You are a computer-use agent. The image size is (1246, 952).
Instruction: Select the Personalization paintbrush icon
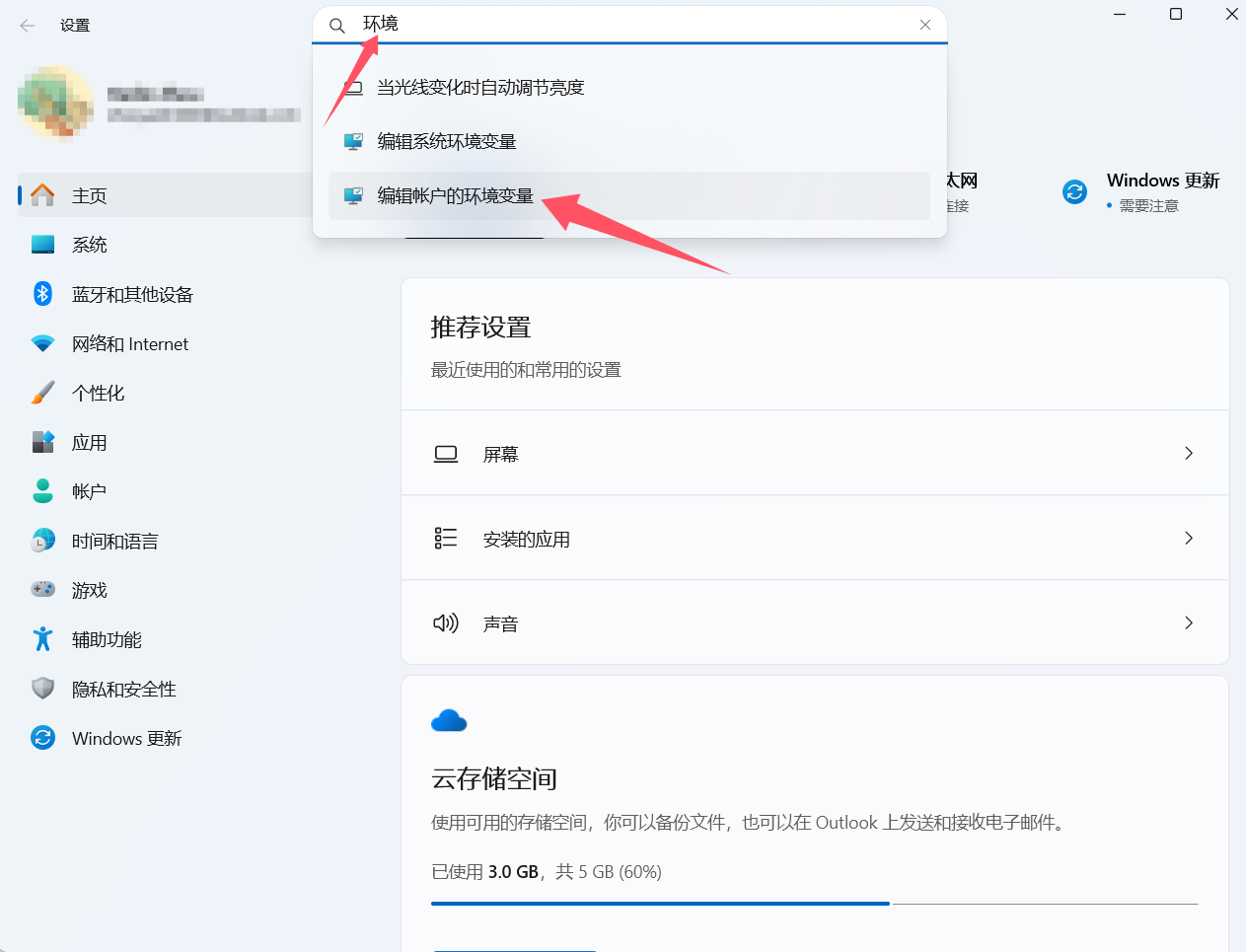pos(42,393)
